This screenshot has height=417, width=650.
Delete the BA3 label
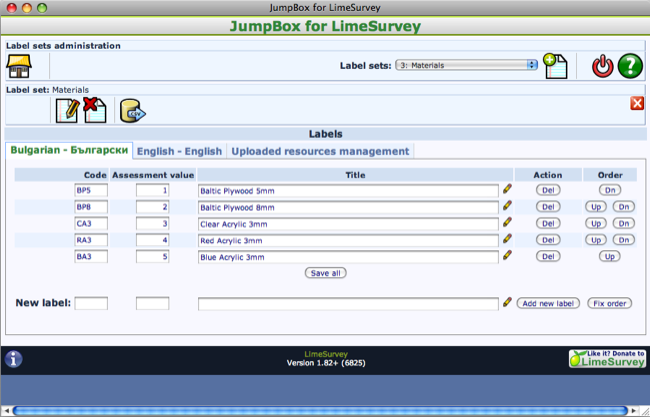pos(548,257)
